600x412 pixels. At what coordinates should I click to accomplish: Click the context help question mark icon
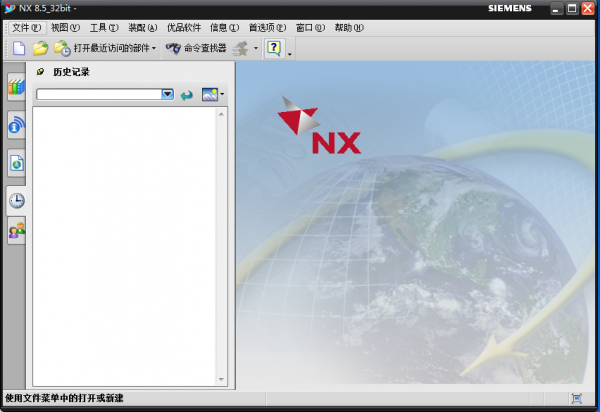(x=274, y=49)
